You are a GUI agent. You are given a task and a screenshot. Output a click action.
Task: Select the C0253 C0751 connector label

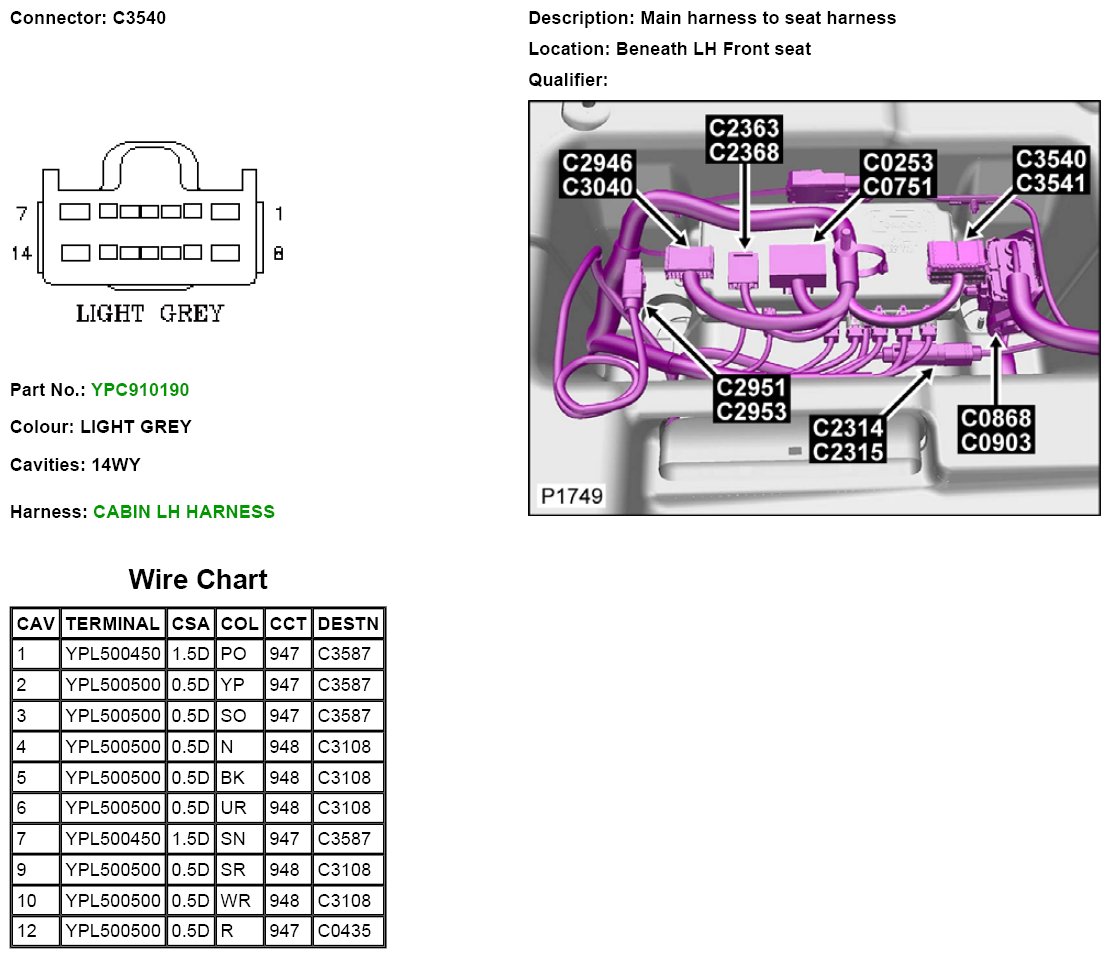click(897, 175)
